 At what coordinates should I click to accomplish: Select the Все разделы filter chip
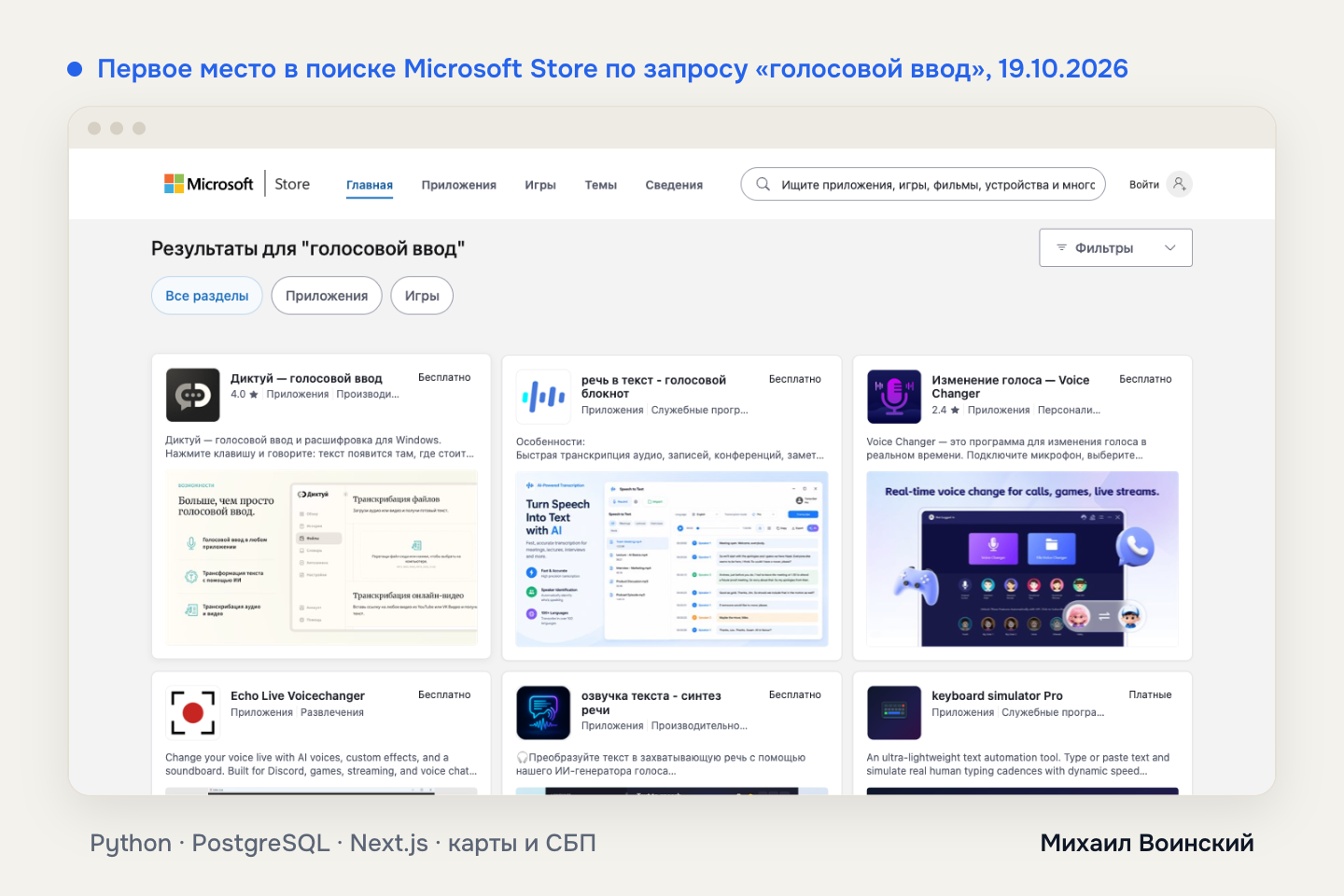pos(207,296)
